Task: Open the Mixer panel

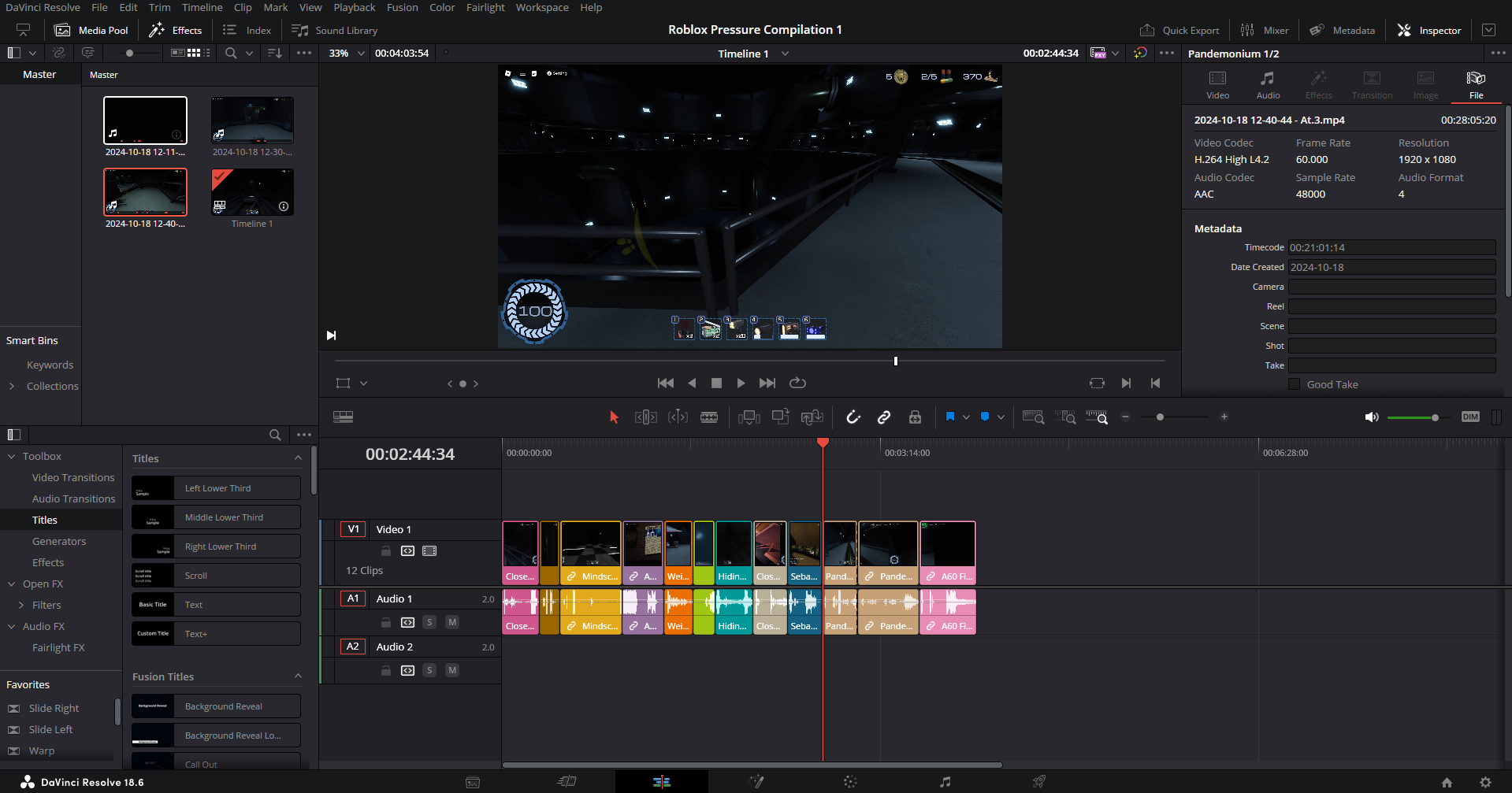Action: coord(1265,30)
